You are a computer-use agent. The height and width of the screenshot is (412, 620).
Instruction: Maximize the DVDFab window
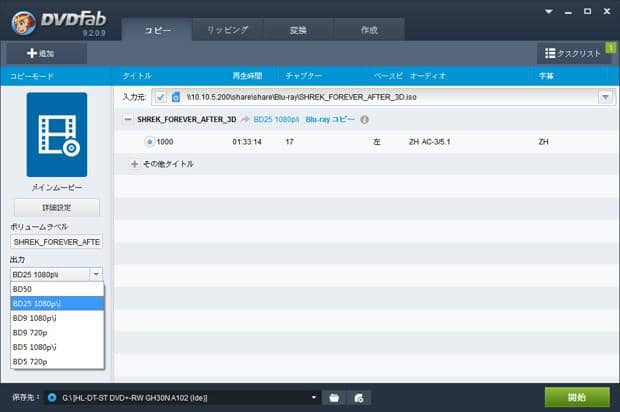(x=588, y=11)
